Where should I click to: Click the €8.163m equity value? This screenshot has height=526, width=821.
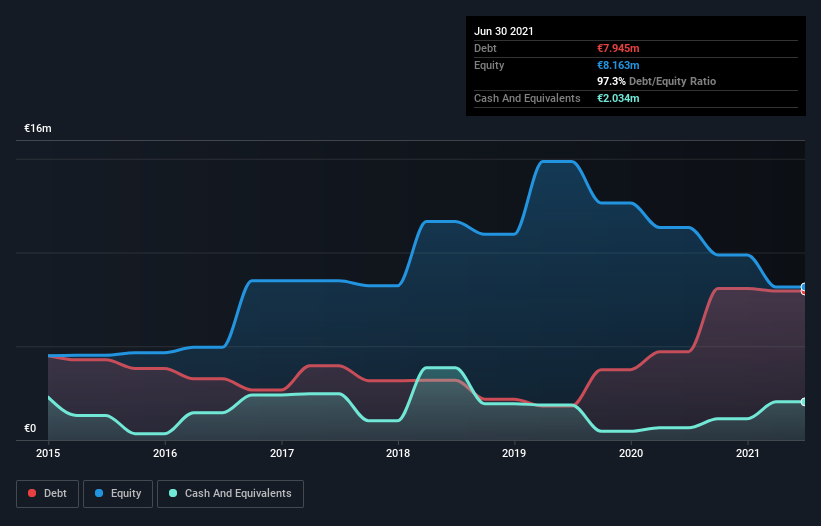(618, 65)
